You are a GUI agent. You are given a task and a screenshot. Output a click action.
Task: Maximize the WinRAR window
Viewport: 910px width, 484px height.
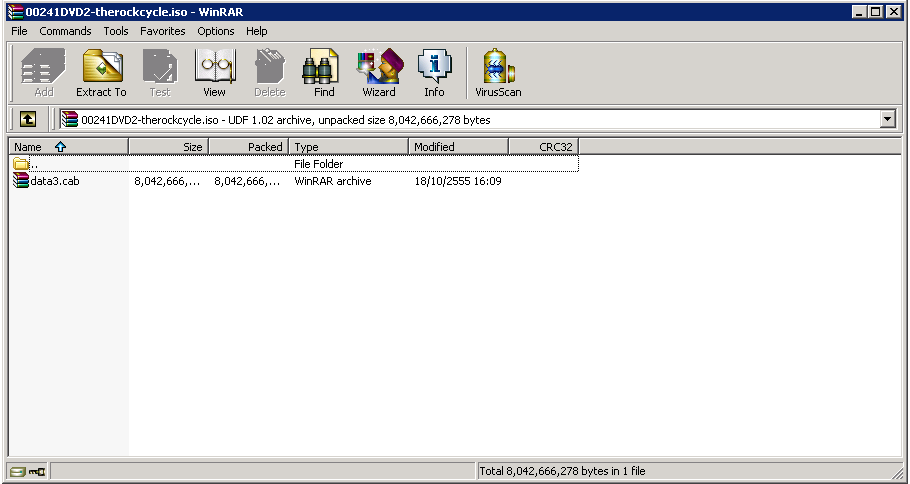tap(875, 12)
